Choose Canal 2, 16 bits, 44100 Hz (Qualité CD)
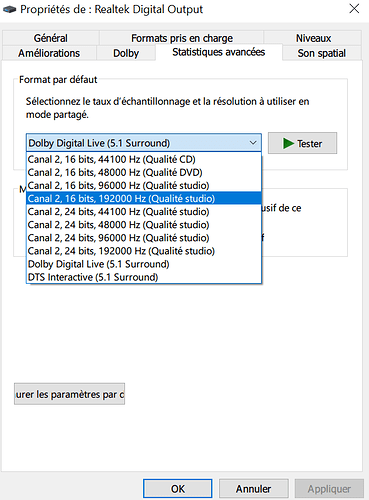The height and width of the screenshot is (500, 369). pyautogui.click(x=144, y=159)
